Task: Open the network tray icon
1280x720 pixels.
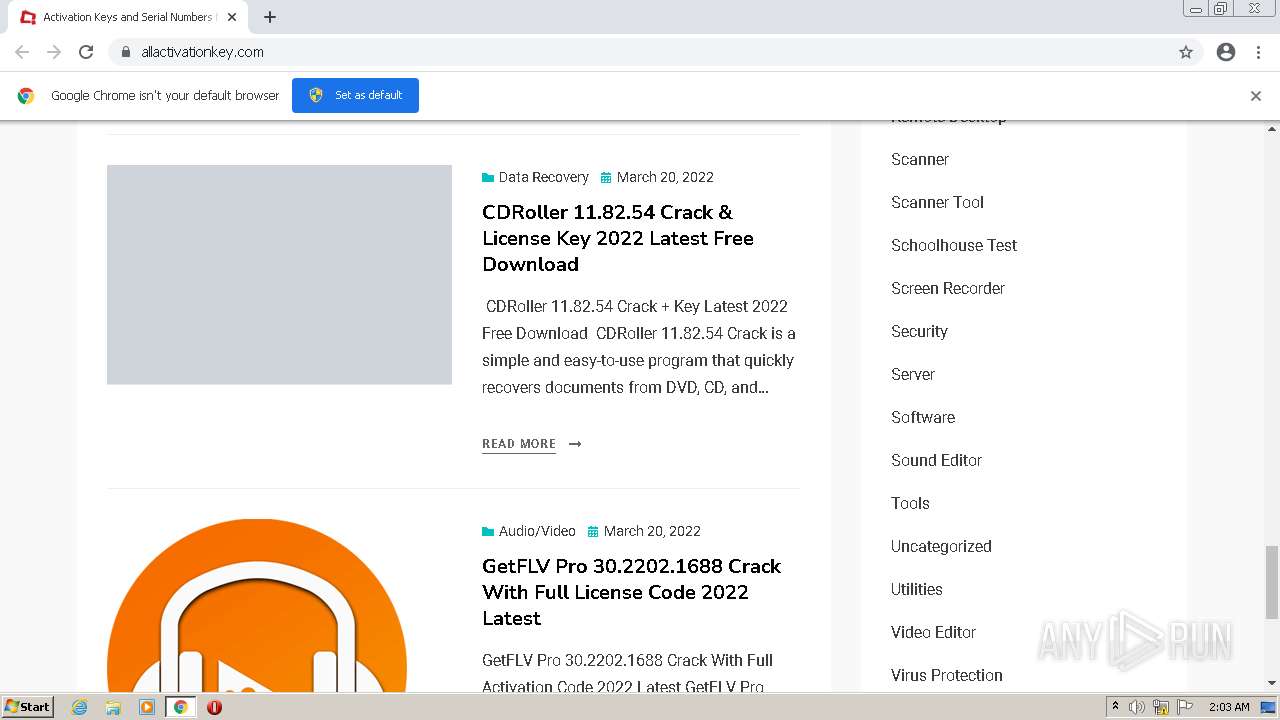Action: 1161,707
